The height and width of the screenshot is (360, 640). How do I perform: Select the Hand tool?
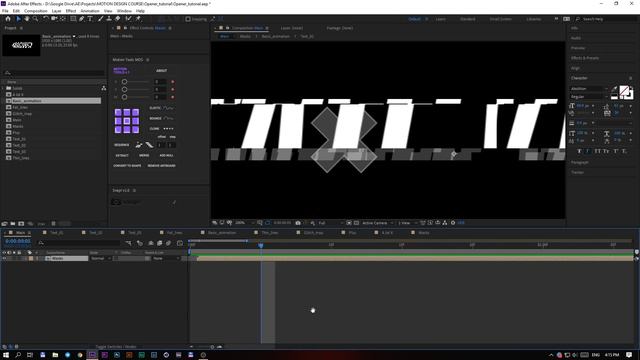27,19
